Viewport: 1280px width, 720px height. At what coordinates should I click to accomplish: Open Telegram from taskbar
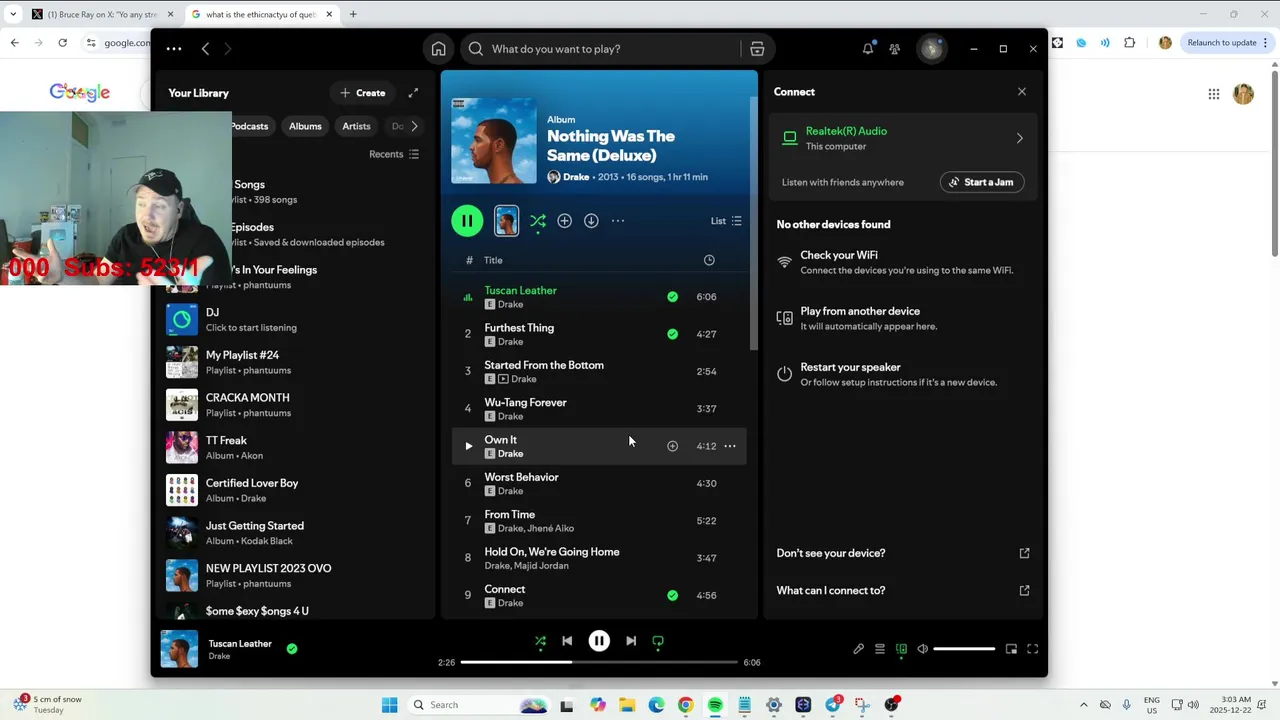pos(833,705)
